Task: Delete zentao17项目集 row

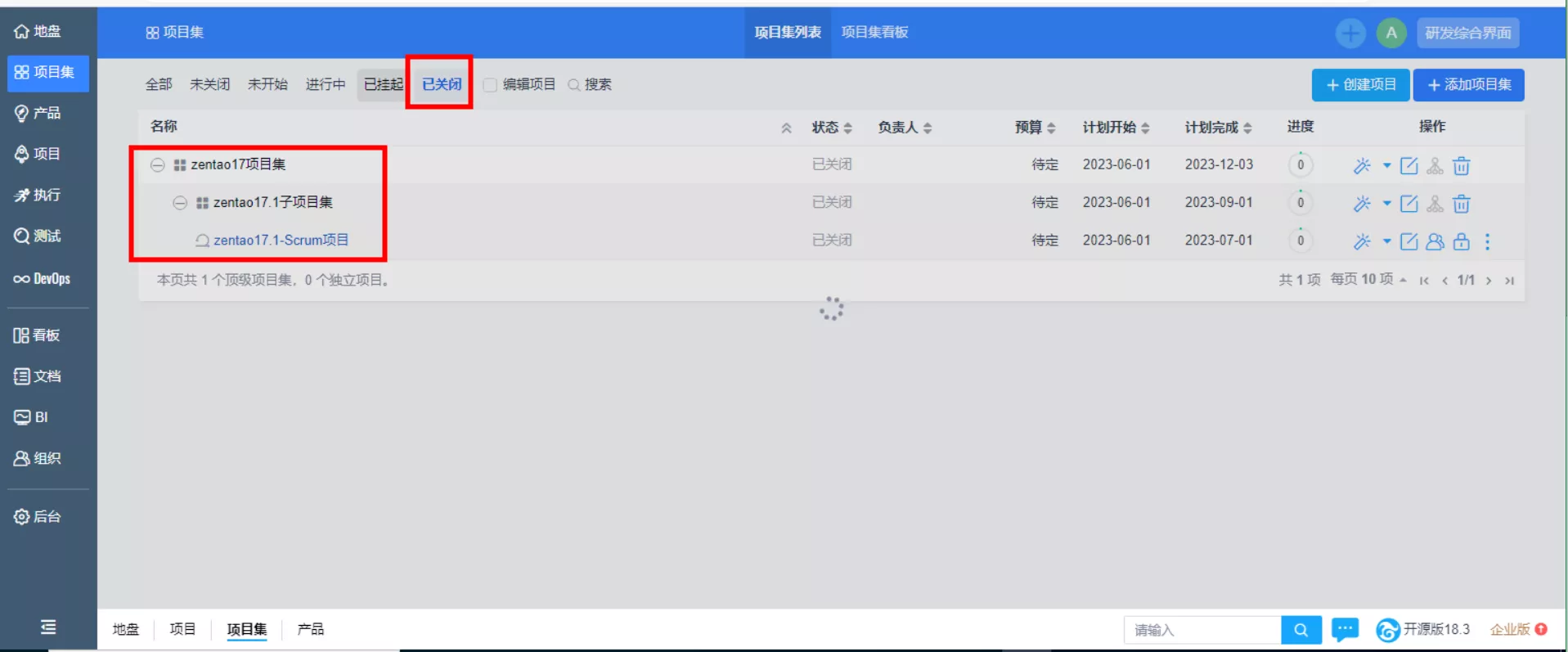Action: point(1462,166)
